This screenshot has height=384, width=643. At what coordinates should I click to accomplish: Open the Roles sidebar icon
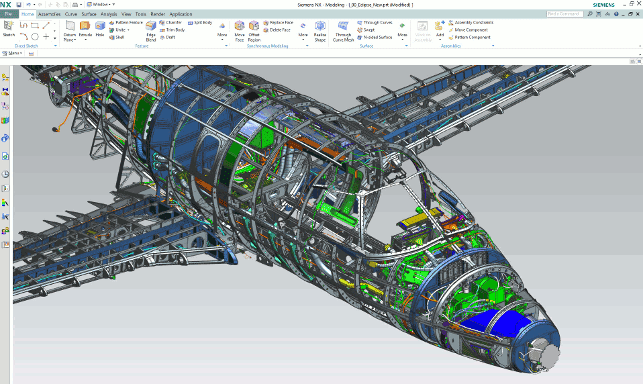[5, 231]
